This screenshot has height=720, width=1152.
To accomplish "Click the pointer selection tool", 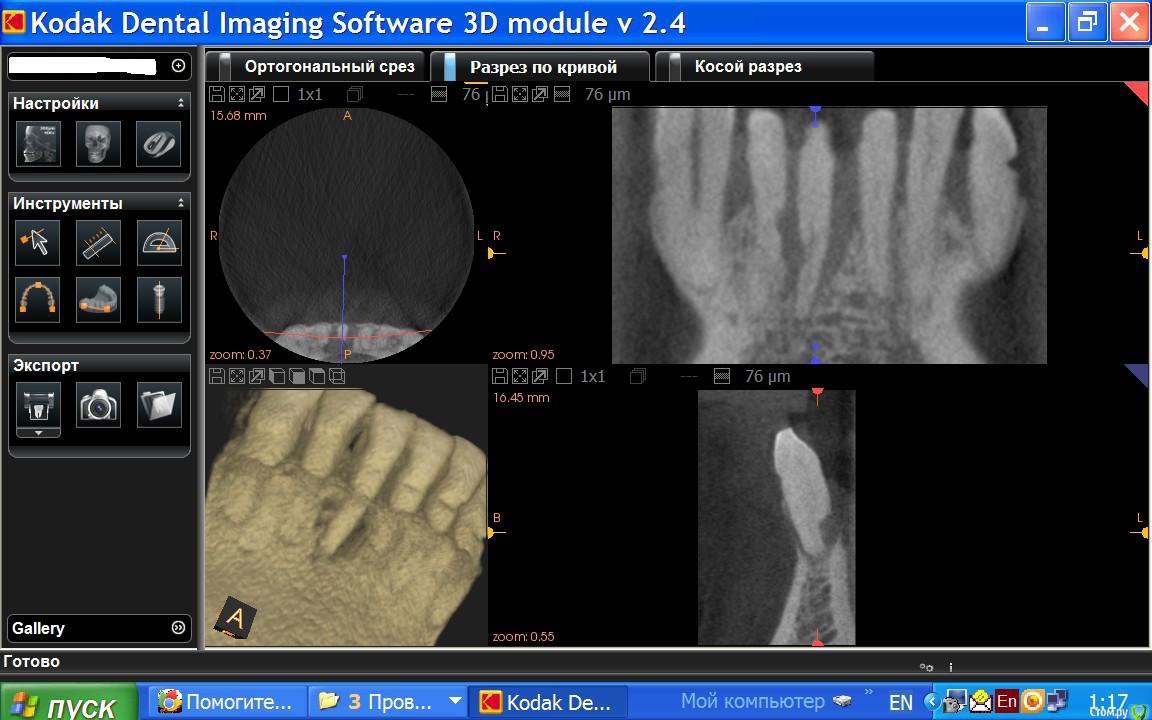I will [x=38, y=243].
